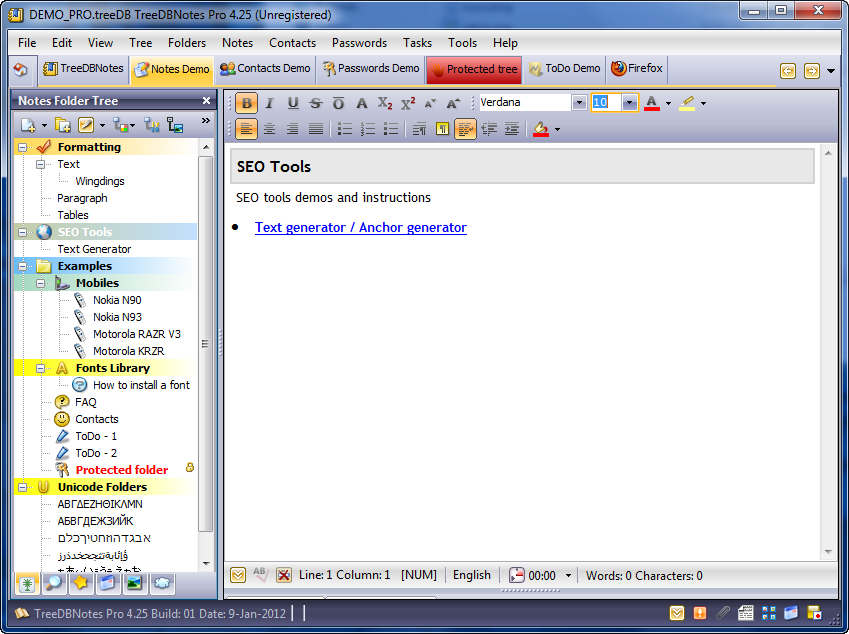Open the timer dropdown next to 00:00

click(568, 576)
